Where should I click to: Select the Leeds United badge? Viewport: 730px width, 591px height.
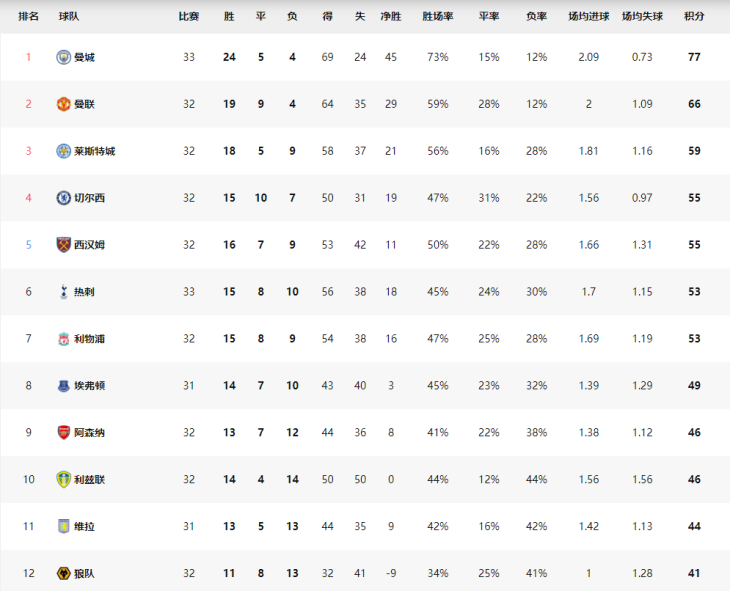(63, 479)
